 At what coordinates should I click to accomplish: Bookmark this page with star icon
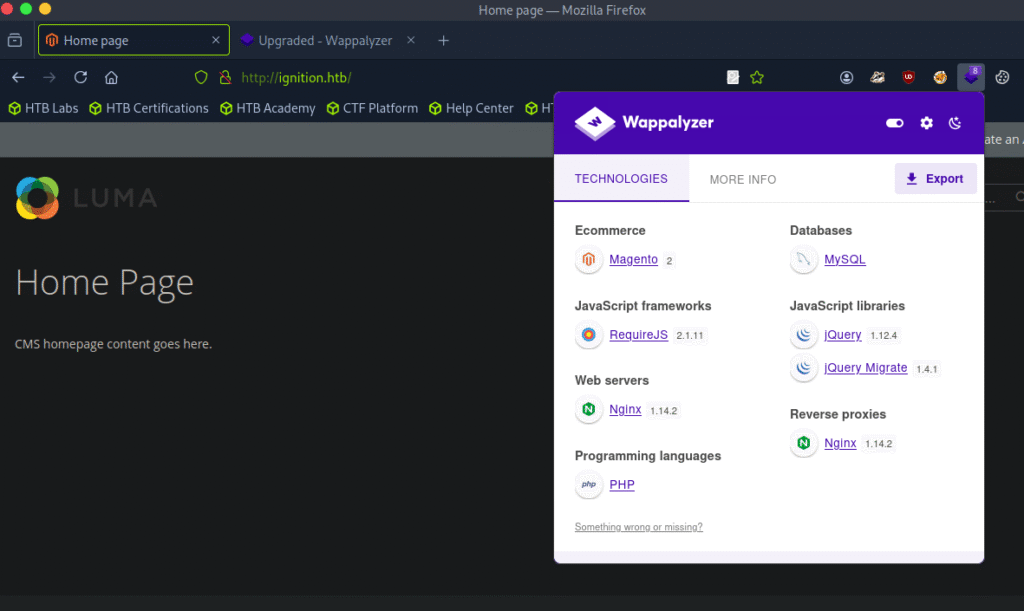(x=757, y=77)
